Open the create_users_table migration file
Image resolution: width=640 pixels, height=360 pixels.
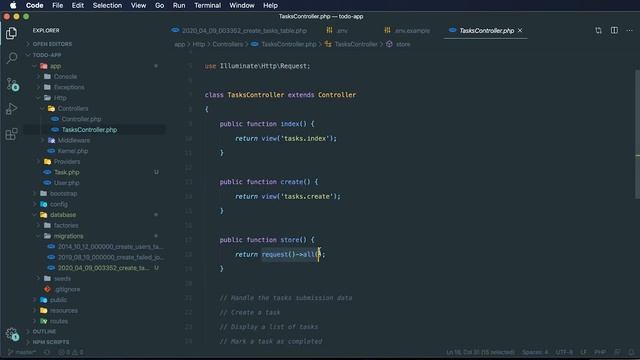click(109, 247)
